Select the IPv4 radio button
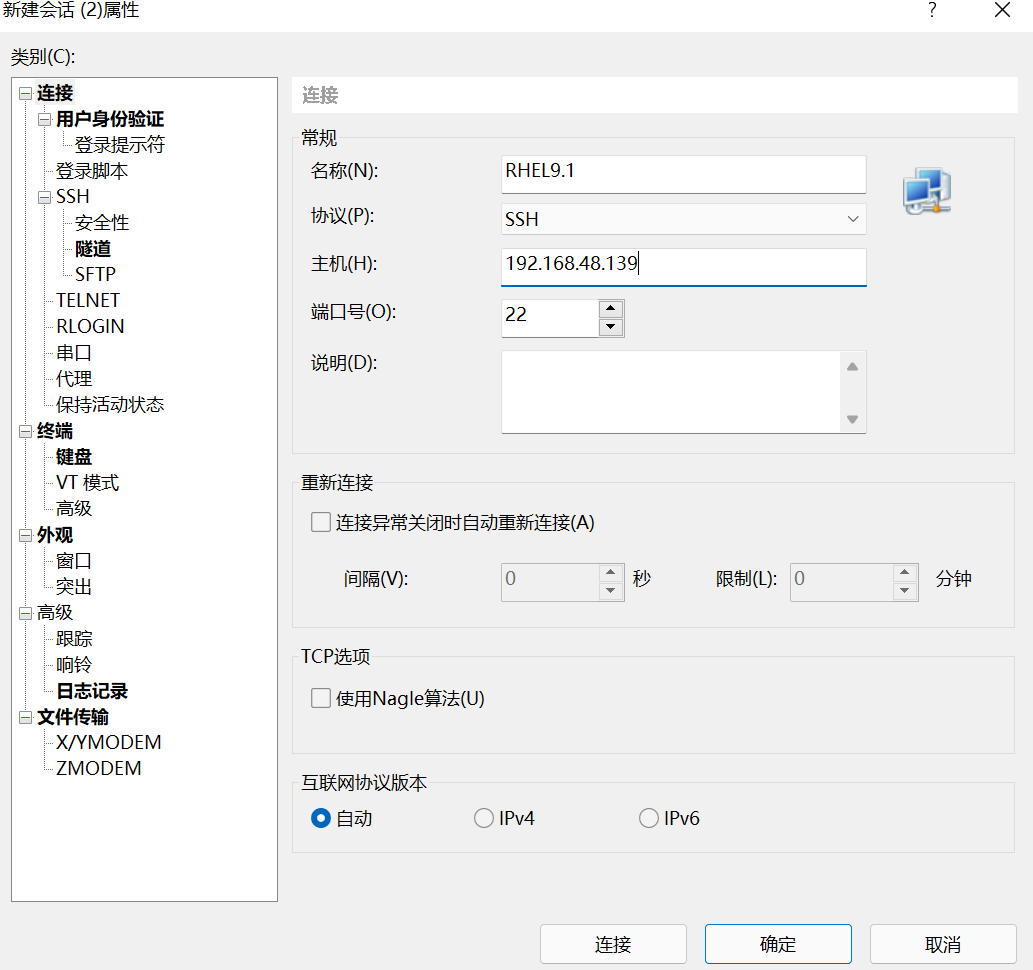Screen dimensions: 1033x970 tap(484, 818)
